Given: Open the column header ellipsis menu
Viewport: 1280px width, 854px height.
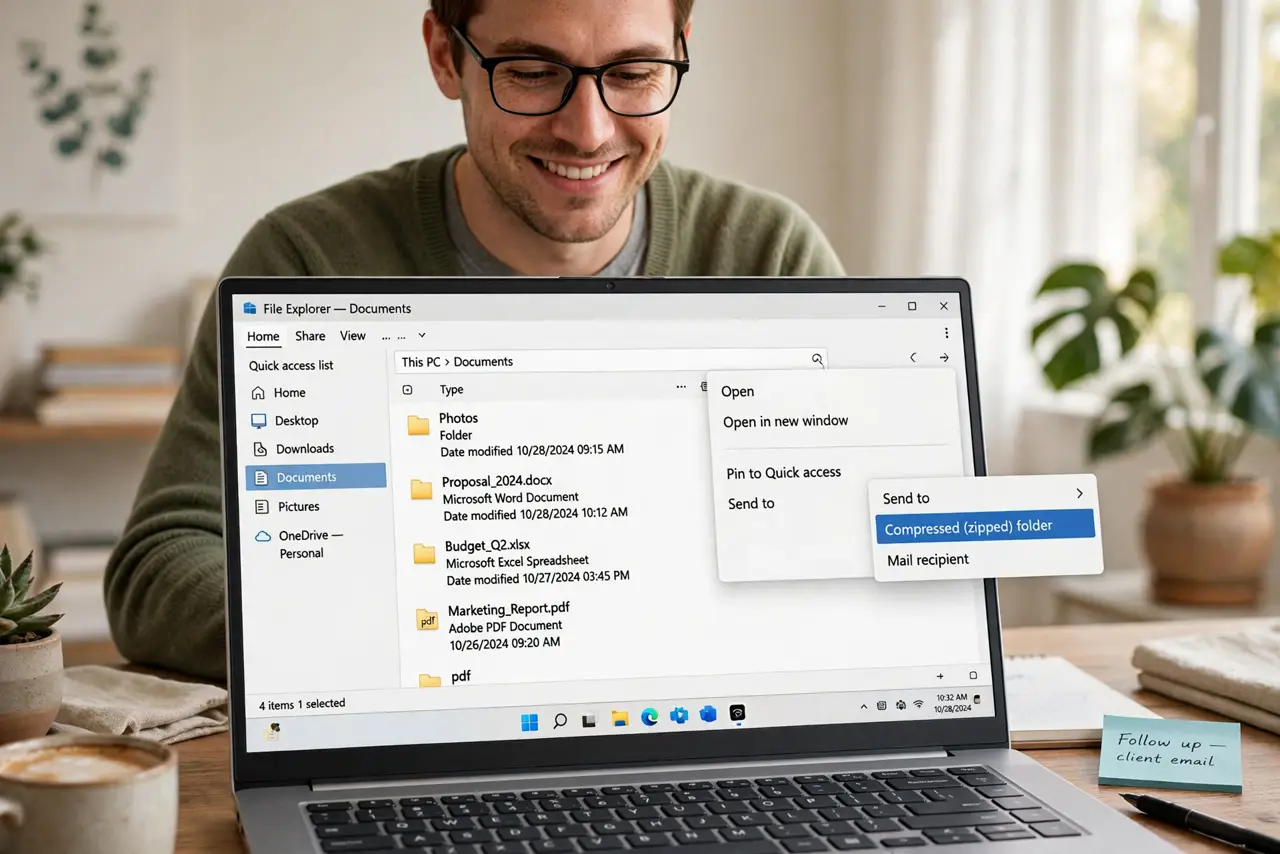Looking at the screenshot, I should tap(681, 386).
